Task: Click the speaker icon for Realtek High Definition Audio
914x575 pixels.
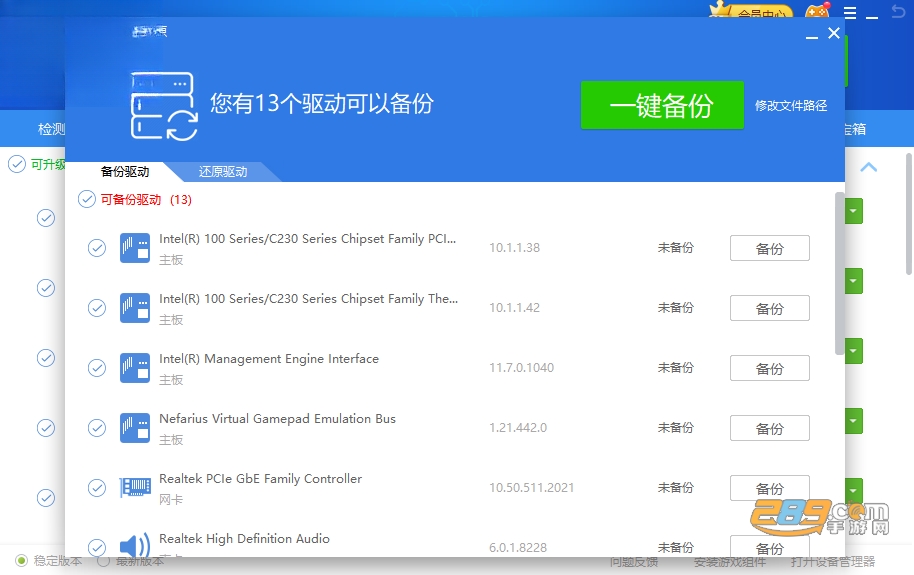Action: coord(135,546)
